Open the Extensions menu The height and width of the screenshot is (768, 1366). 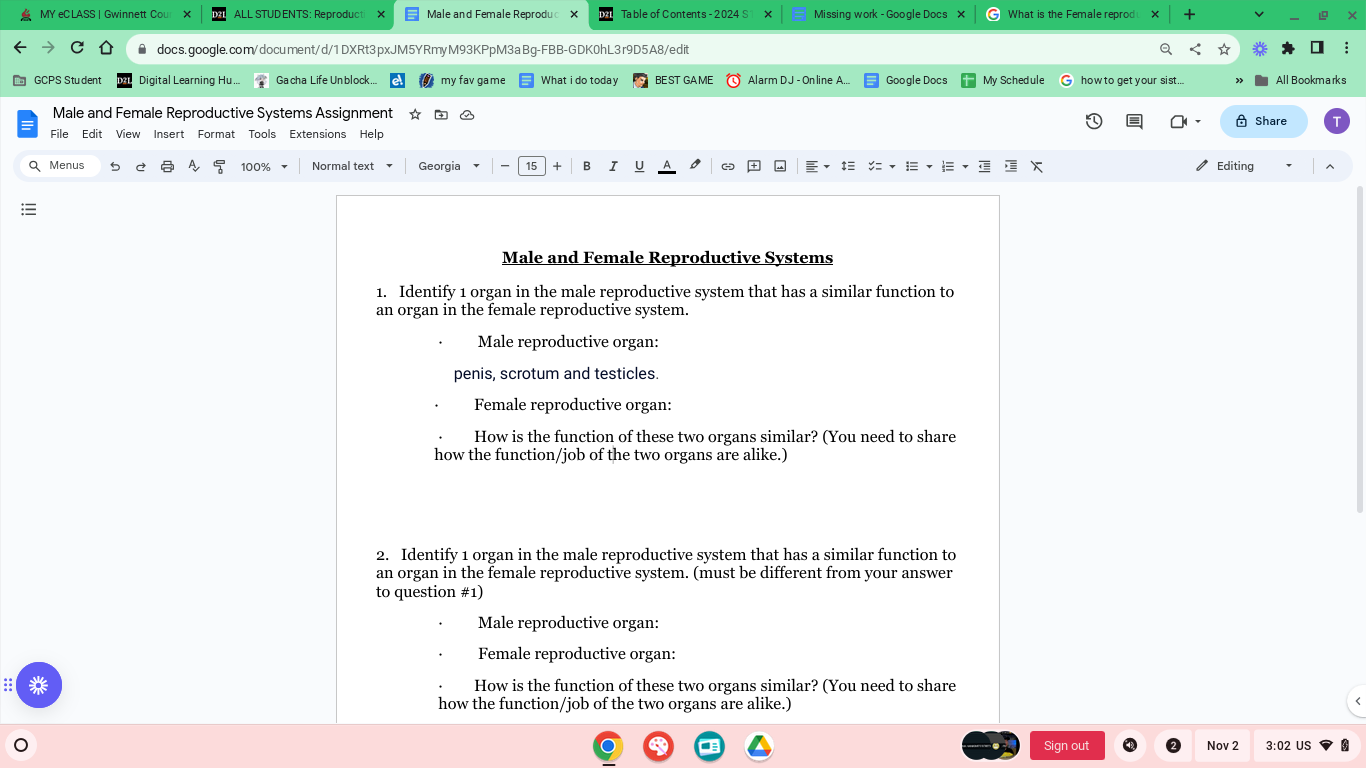317,134
